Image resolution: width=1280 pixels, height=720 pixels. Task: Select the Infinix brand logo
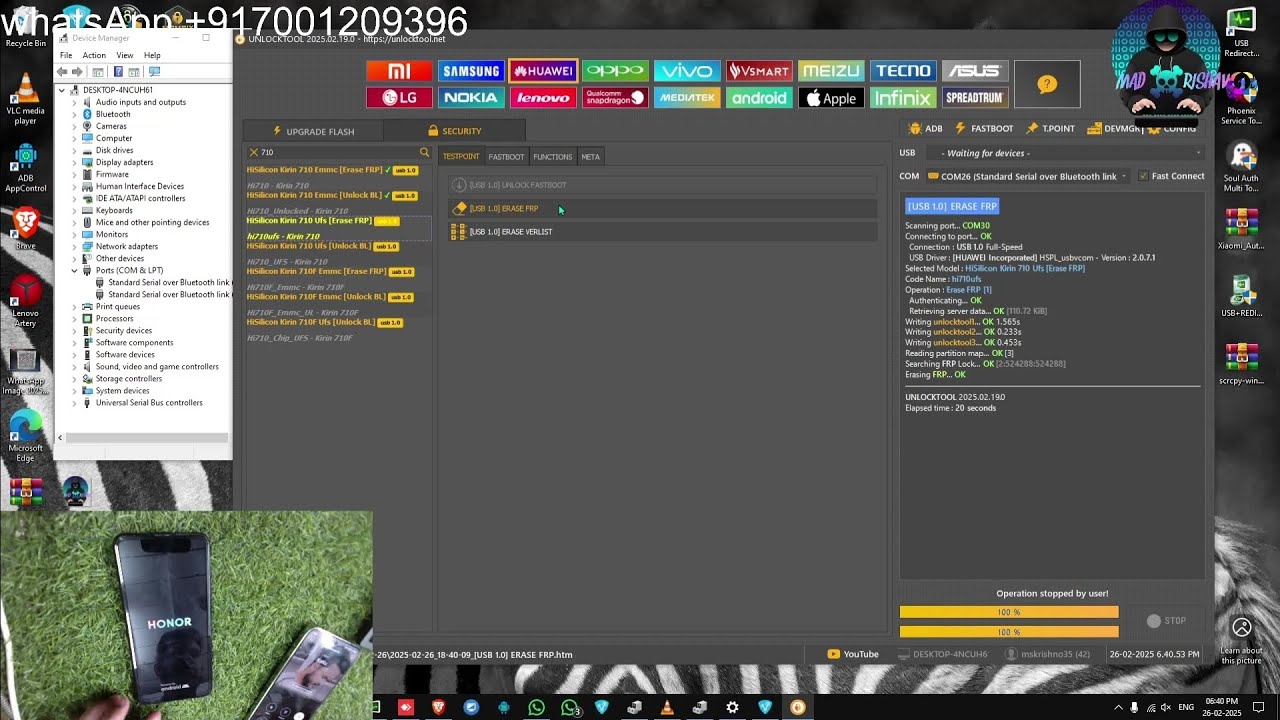(903, 98)
